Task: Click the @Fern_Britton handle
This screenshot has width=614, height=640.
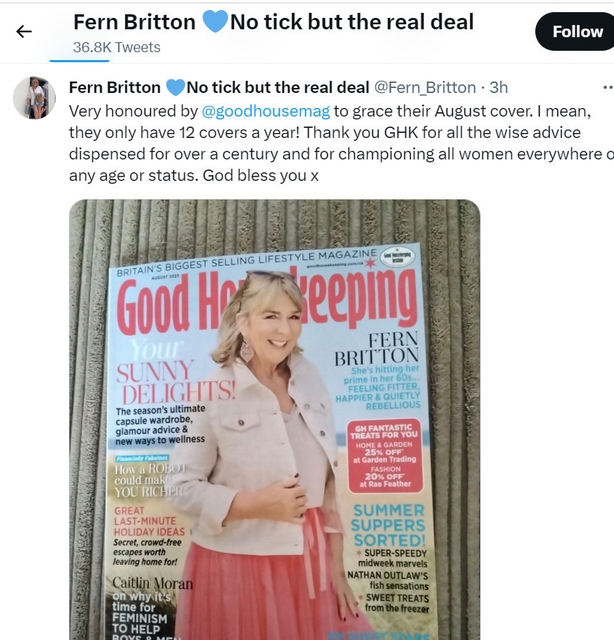Action: [x=425, y=87]
